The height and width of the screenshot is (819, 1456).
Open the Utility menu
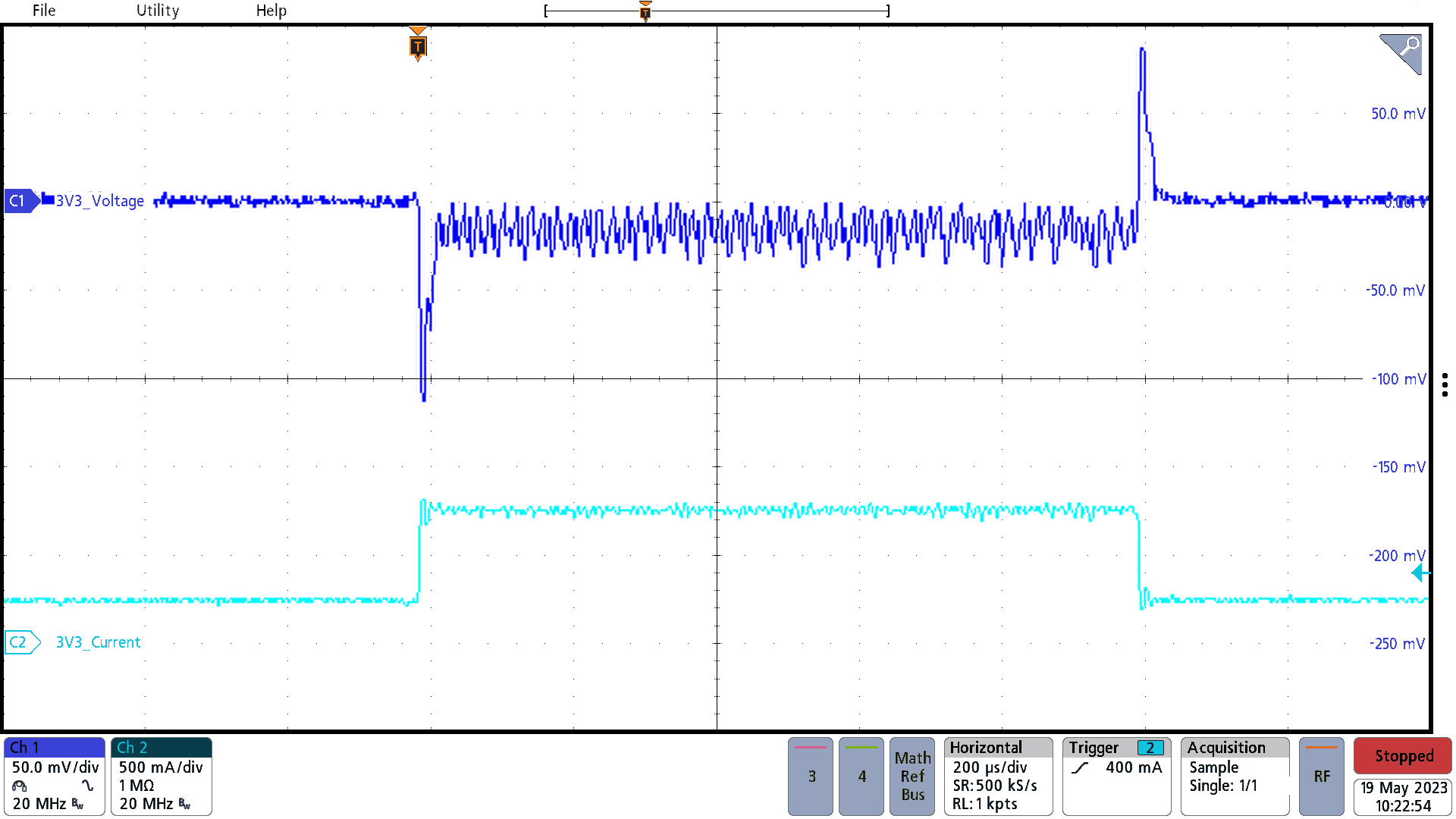[x=158, y=11]
